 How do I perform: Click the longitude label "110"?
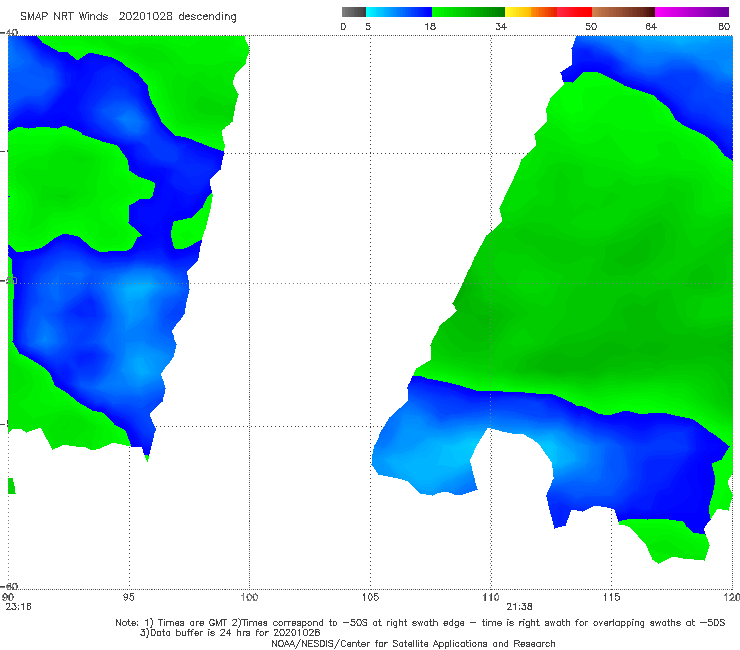coord(491,597)
